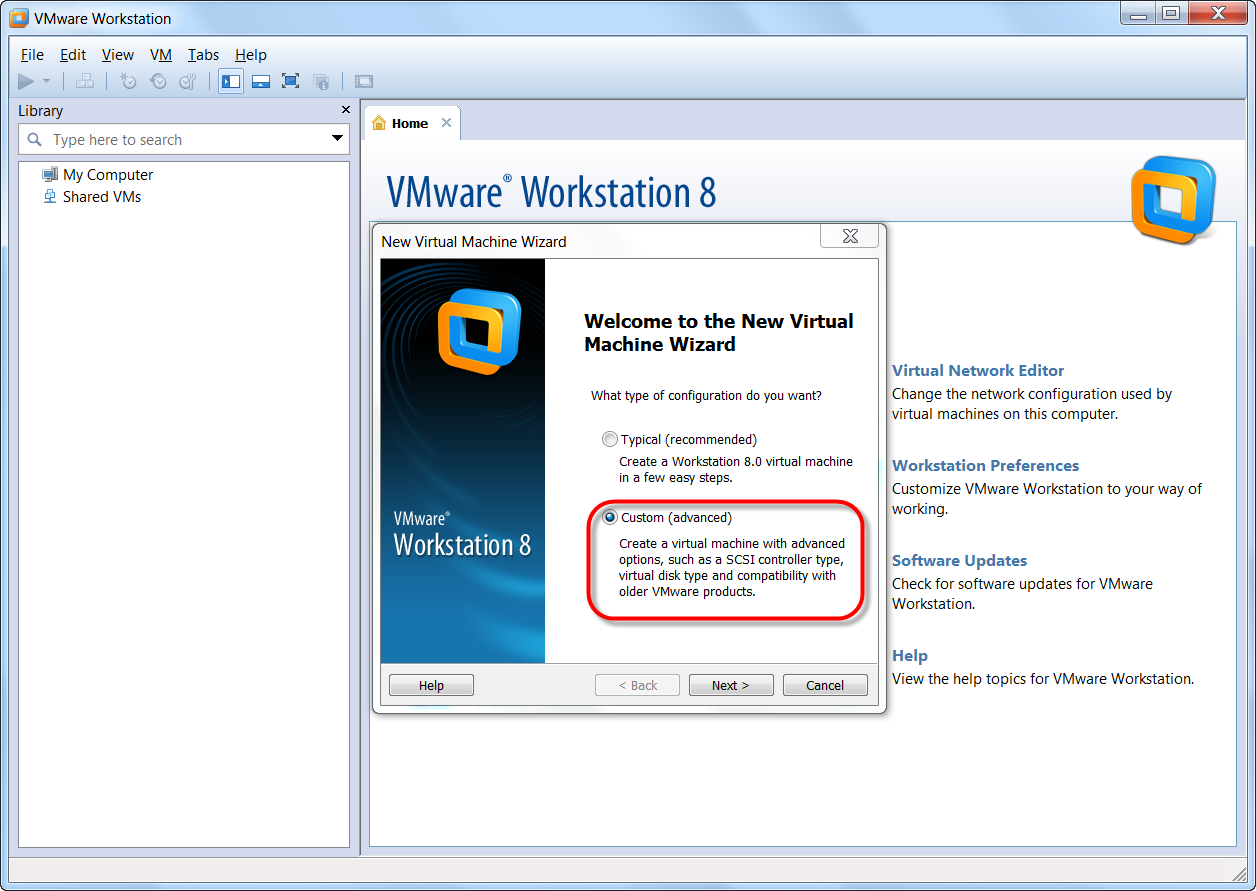Open the Edit menu
This screenshot has height=891, width=1256.
[73, 55]
